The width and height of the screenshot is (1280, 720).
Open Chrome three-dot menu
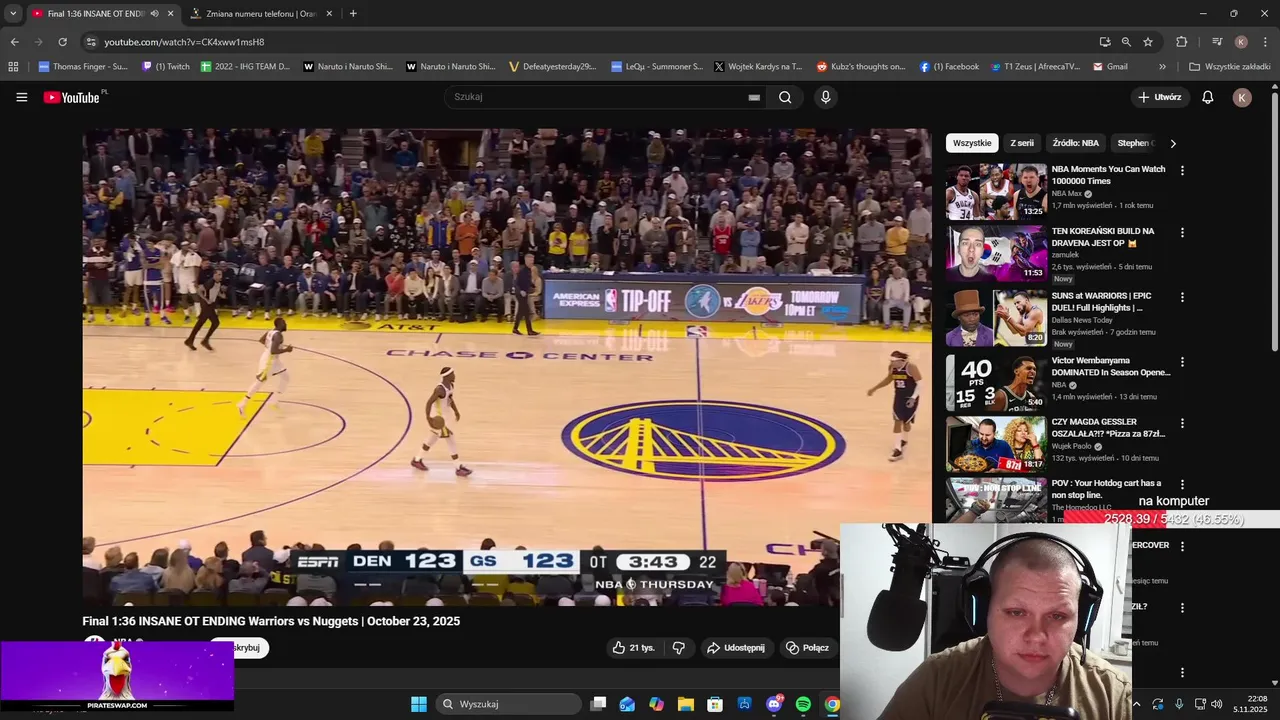1265,42
